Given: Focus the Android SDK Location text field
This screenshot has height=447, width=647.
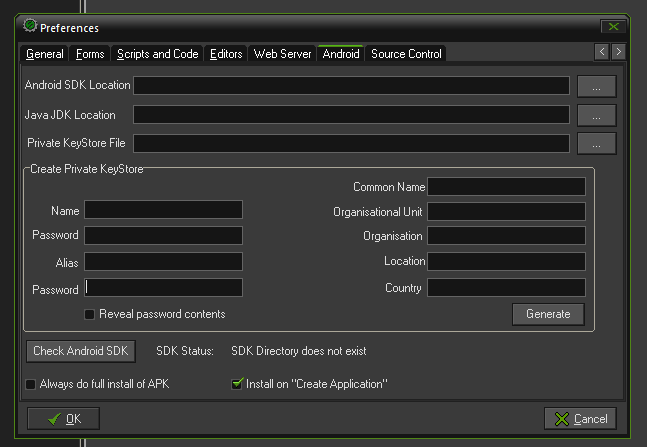Looking at the screenshot, I should coord(351,86).
